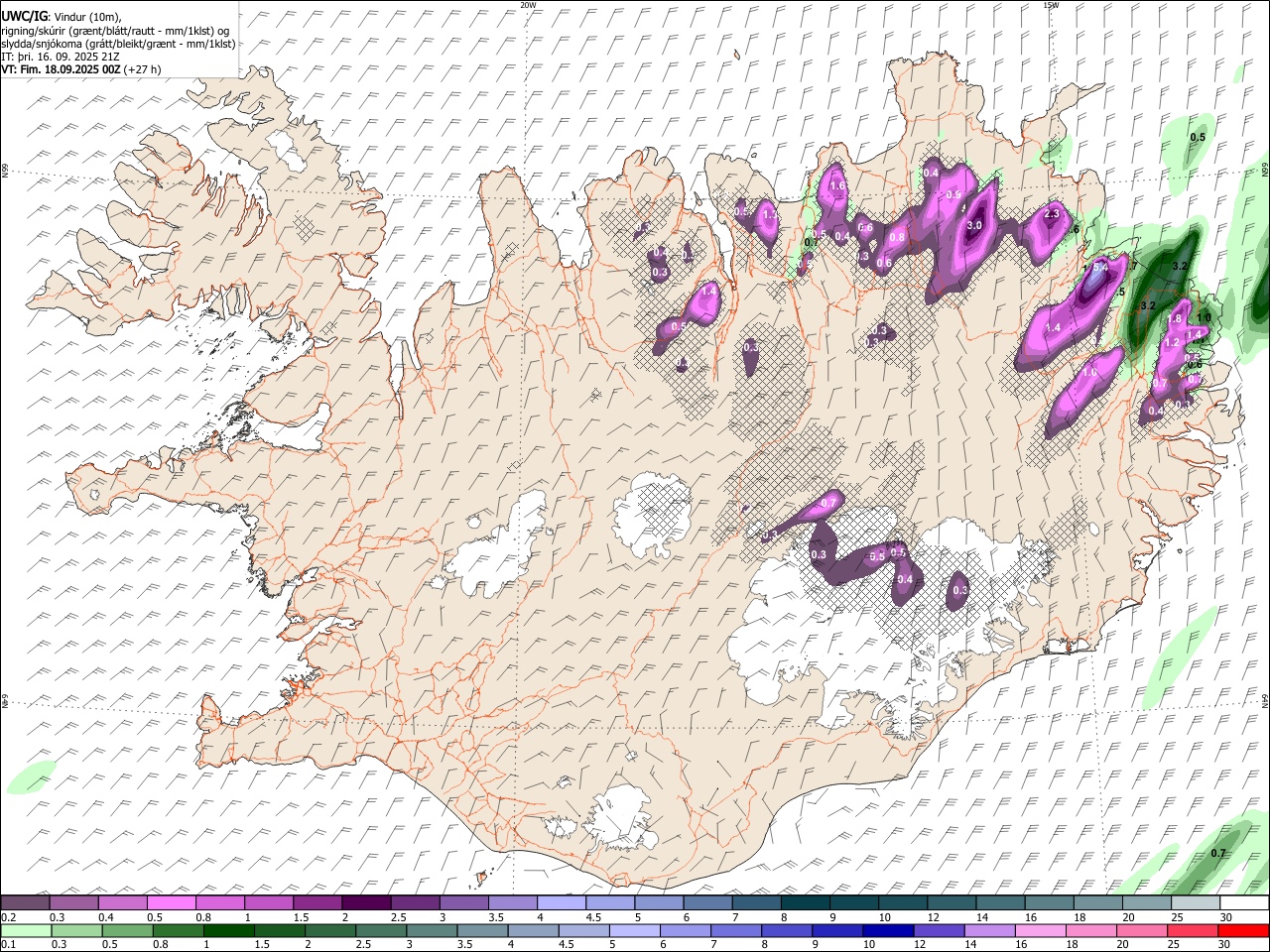
Task: Click the black "0.5" label in the top-right green area
Action: pos(1198,137)
